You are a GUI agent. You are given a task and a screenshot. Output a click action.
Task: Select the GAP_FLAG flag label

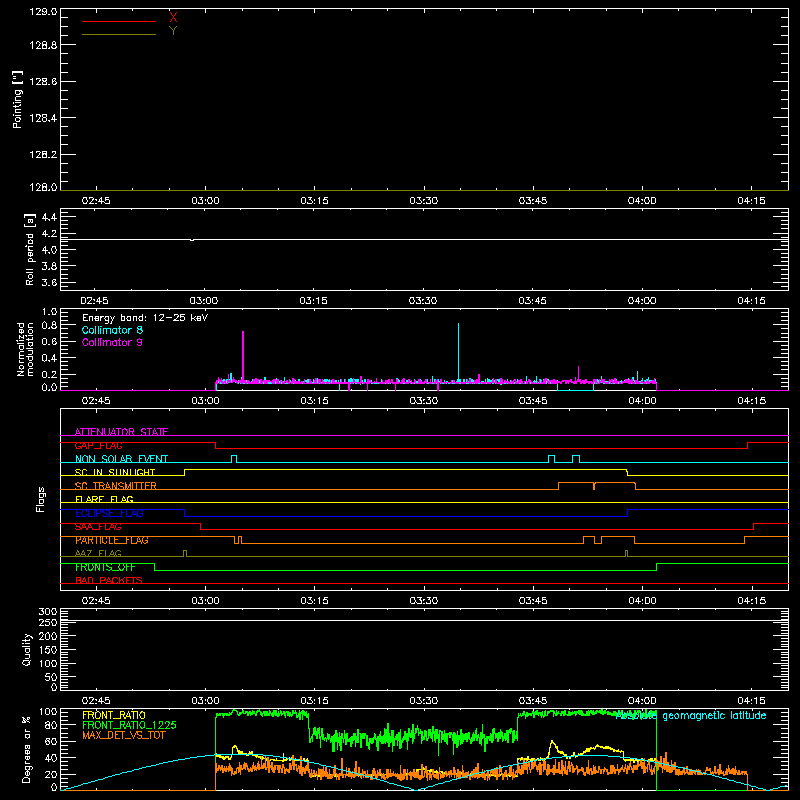pos(98,445)
